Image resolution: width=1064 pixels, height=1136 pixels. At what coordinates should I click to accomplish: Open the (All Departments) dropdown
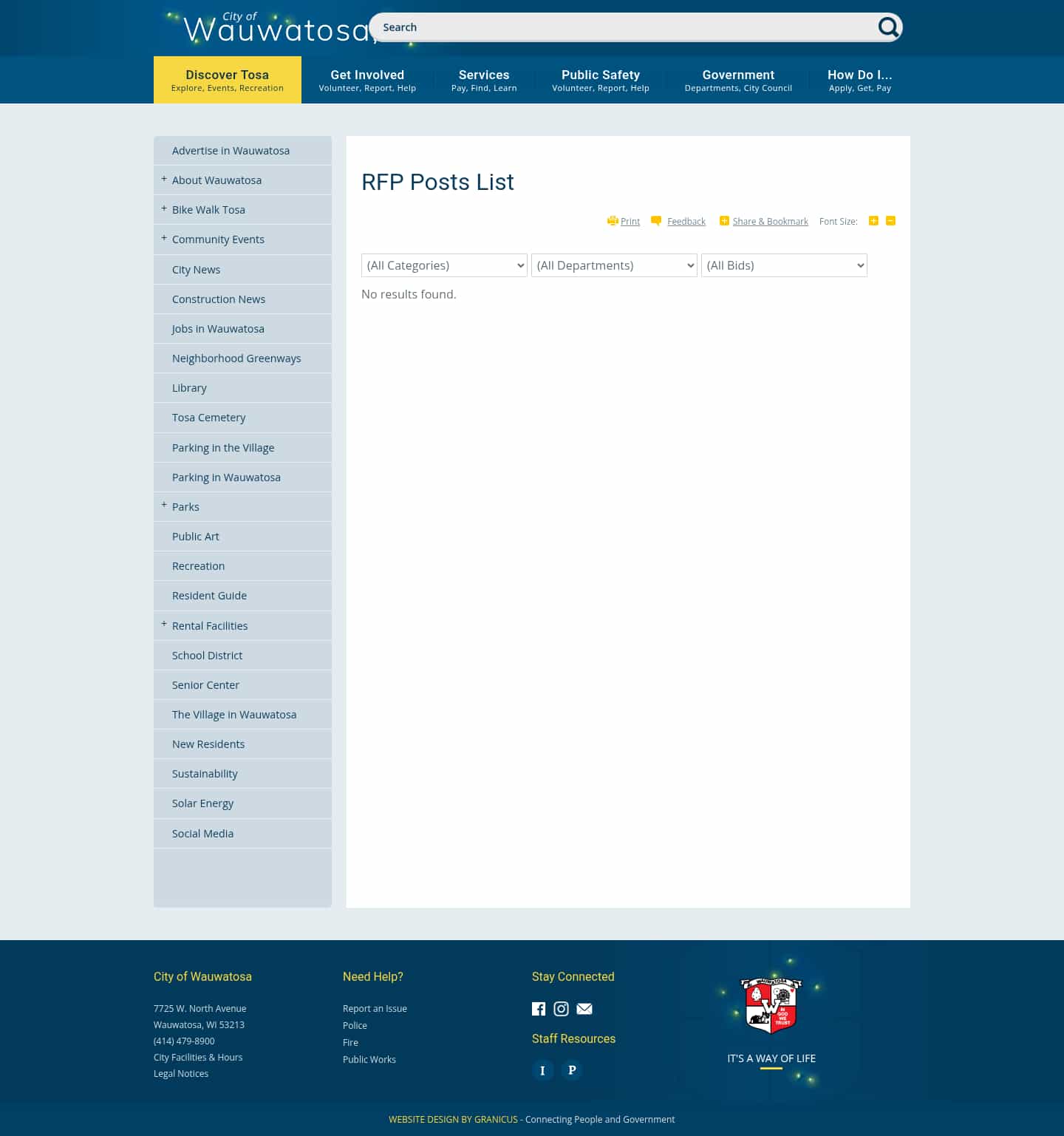click(x=614, y=265)
